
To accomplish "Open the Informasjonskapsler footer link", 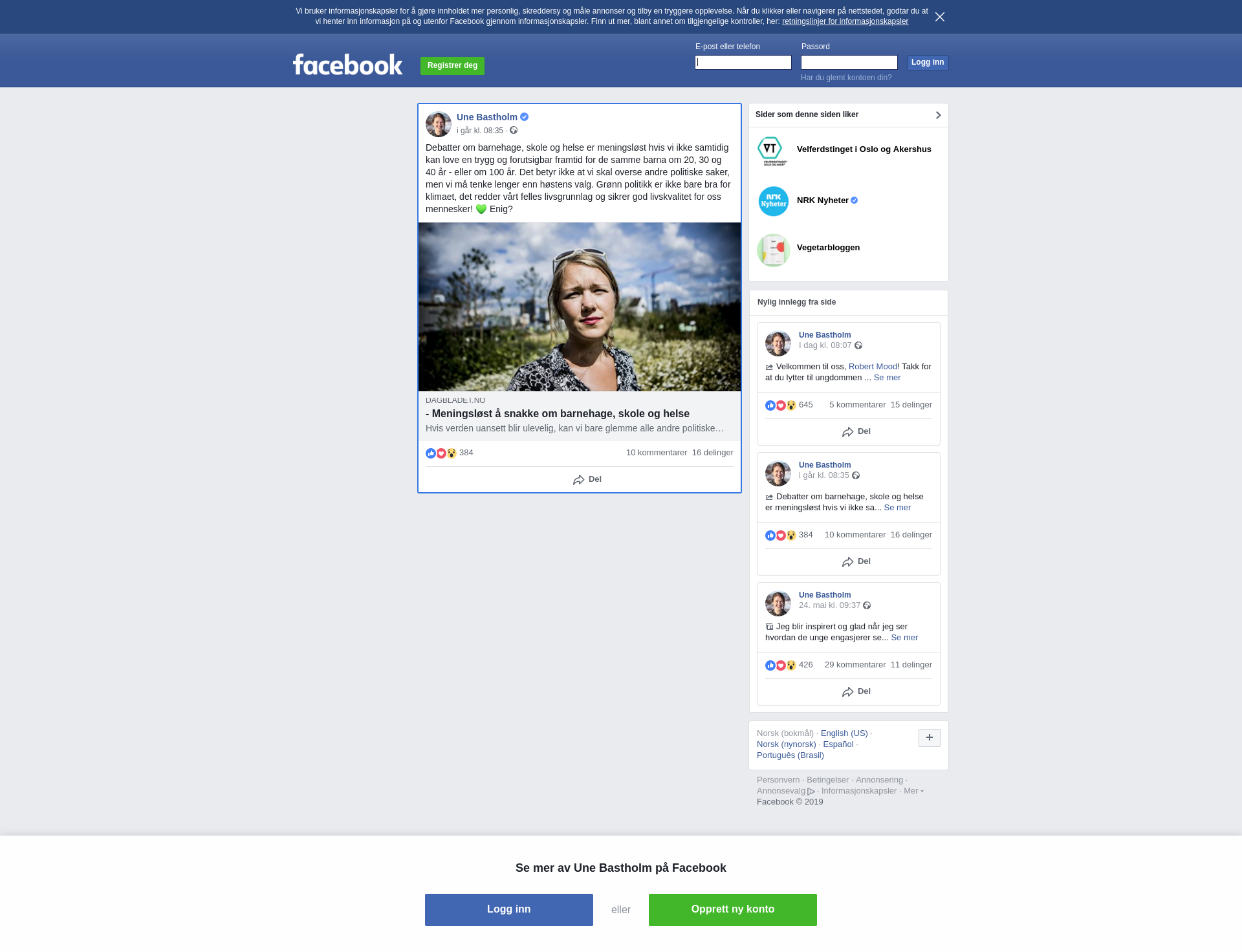I will (x=859, y=791).
